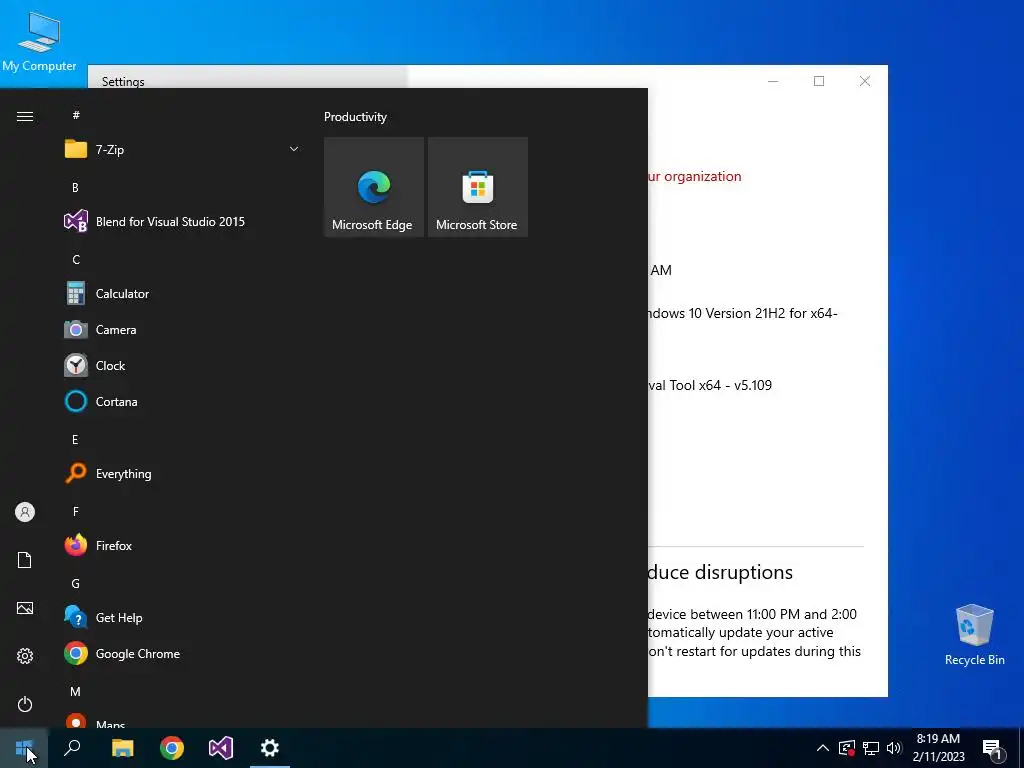The height and width of the screenshot is (768, 1024).
Task: Maximize the Settings window
Action: (x=819, y=81)
